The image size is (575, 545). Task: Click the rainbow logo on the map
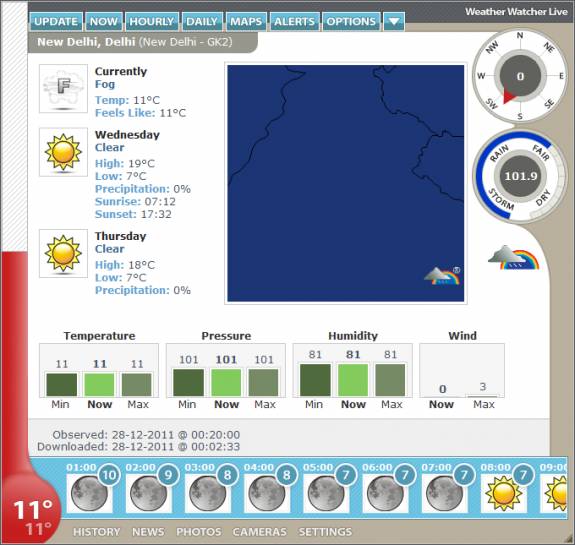click(x=442, y=276)
